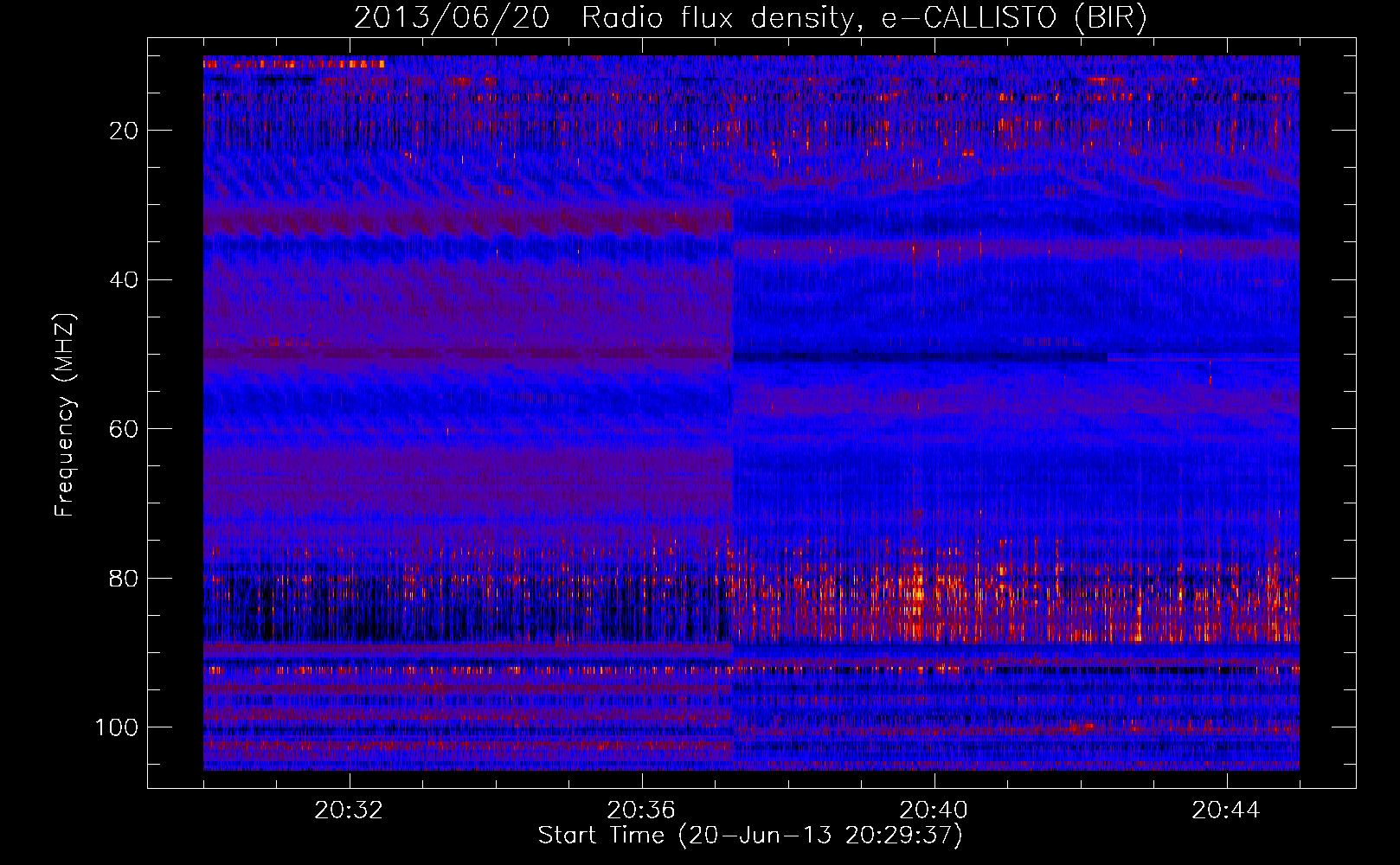1400x865 pixels.
Task: Click the 20:32 time tick label
Action: click(349, 811)
